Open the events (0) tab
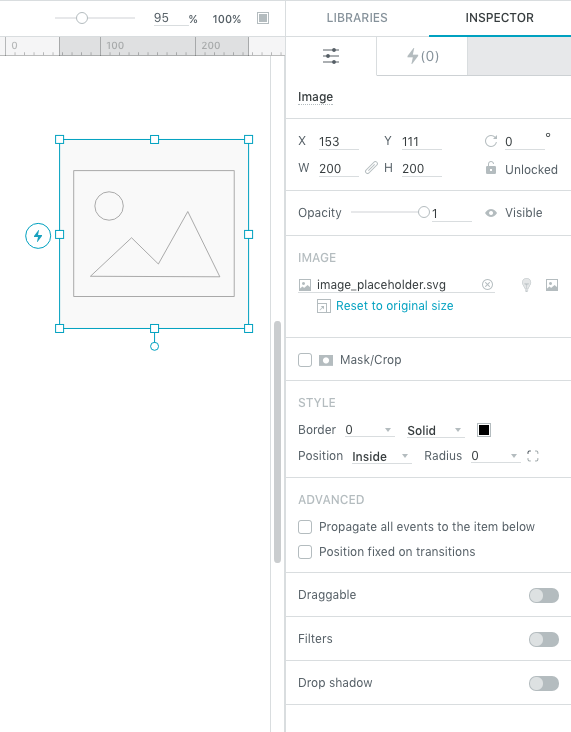Screen dimensions: 571x732 coord(422,56)
